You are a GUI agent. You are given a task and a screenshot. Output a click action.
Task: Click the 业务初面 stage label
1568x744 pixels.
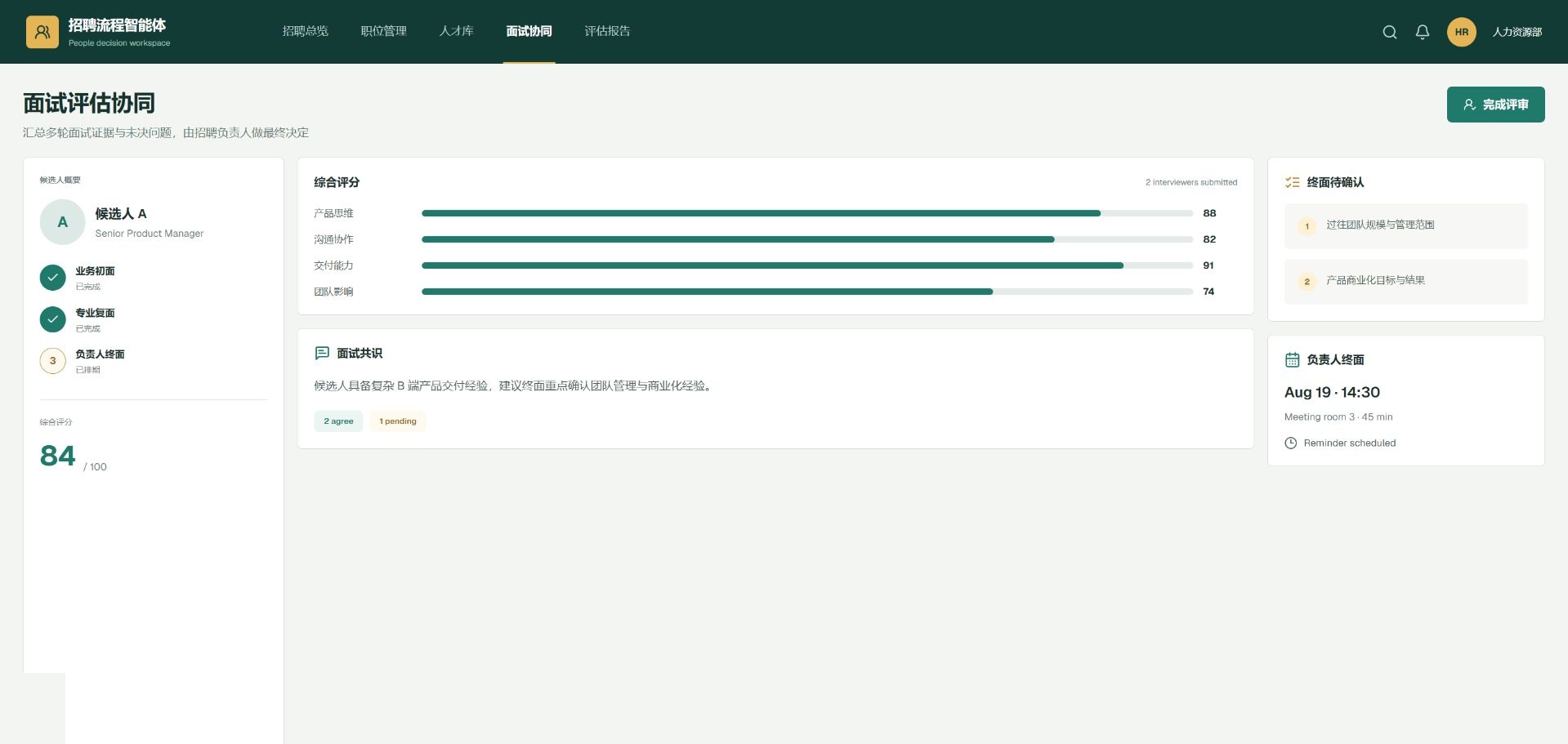coord(96,271)
